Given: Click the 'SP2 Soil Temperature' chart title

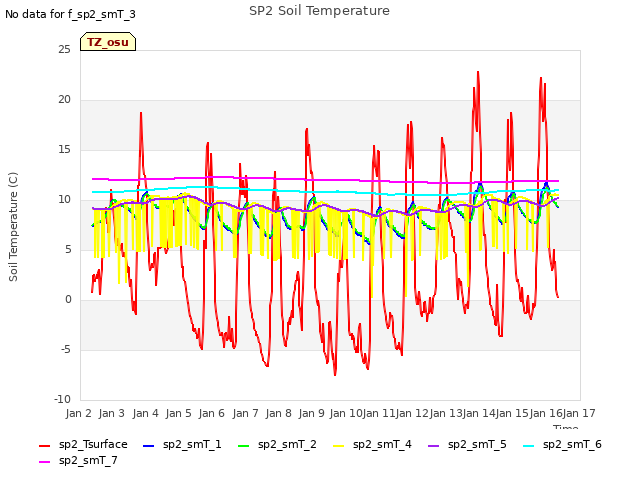Looking at the screenshot, I should point(319,11).
